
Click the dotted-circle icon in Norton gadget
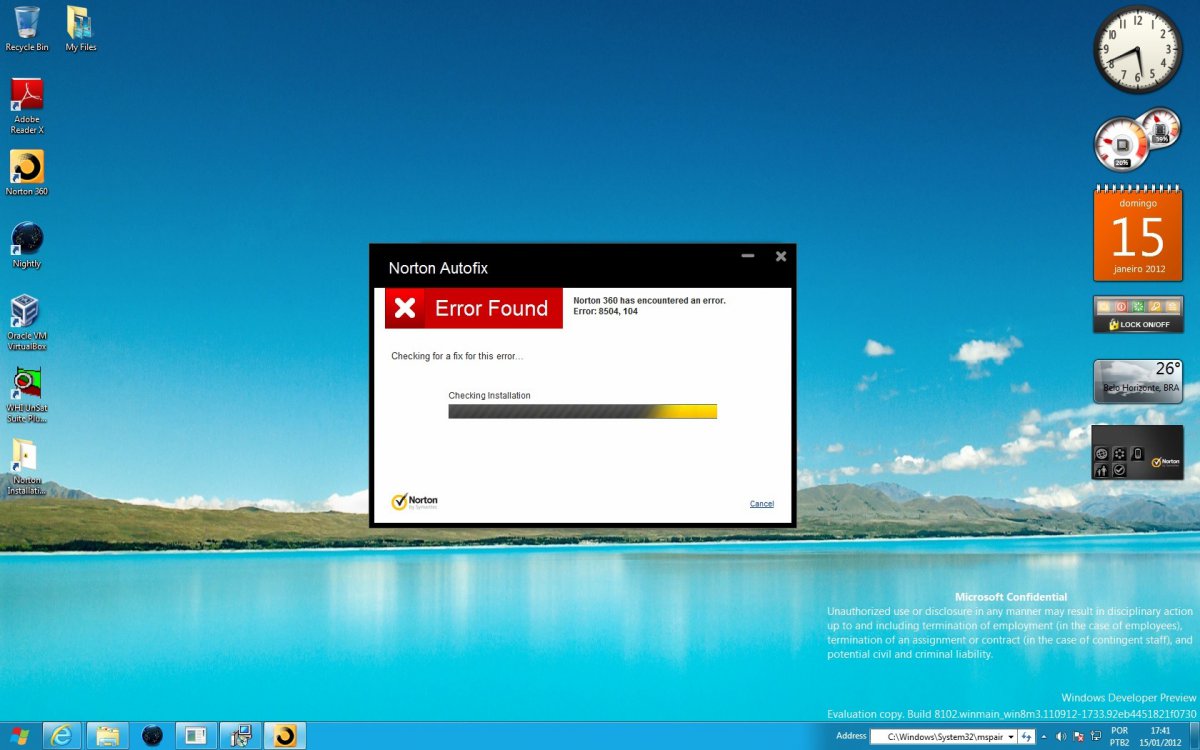click(1120, 453)
